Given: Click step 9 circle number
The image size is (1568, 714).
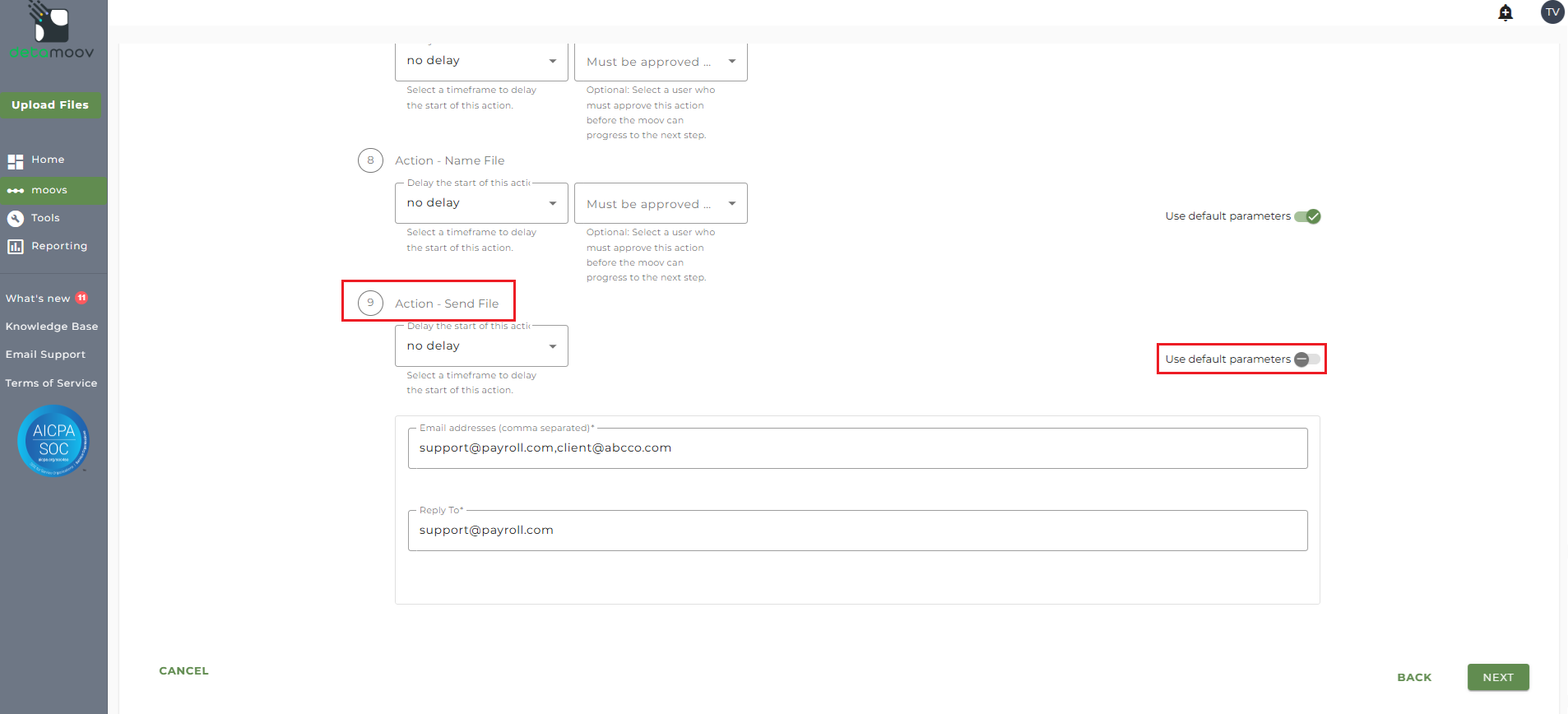Looking at the screenshot, I should coord(370,303).
